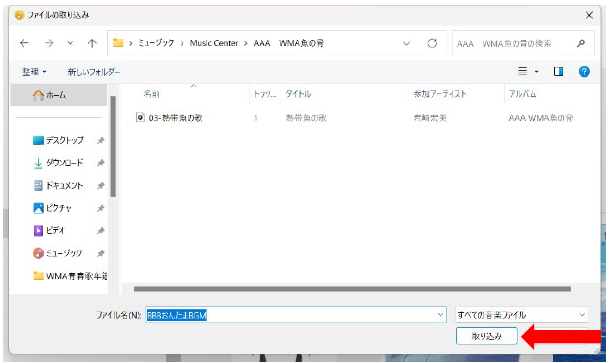The image size is (610, 363).
Task: Click the 取り込み import button
Action: tap(487, 336)
